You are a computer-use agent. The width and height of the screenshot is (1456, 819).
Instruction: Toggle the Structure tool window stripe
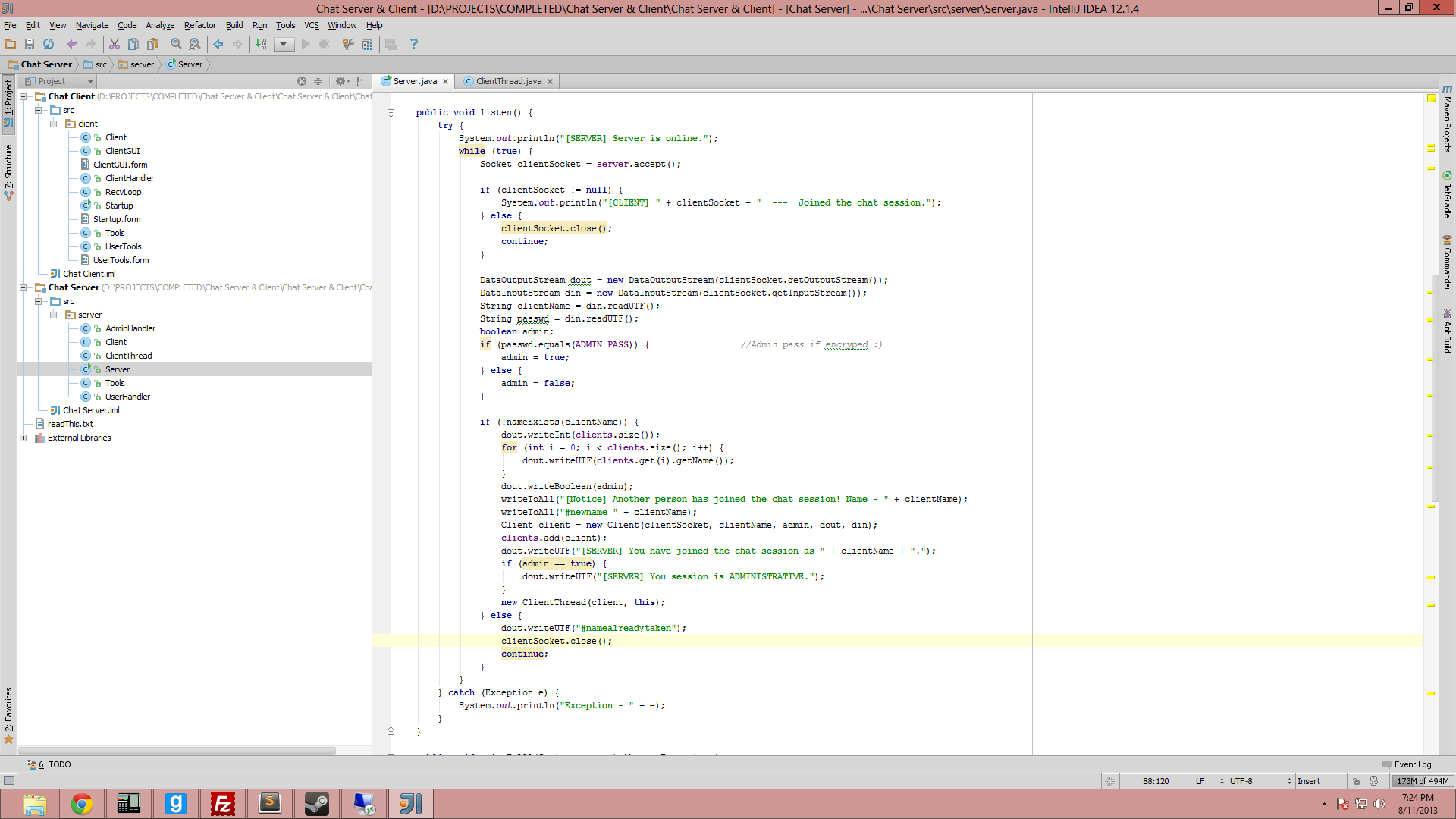tap(8, 171)
